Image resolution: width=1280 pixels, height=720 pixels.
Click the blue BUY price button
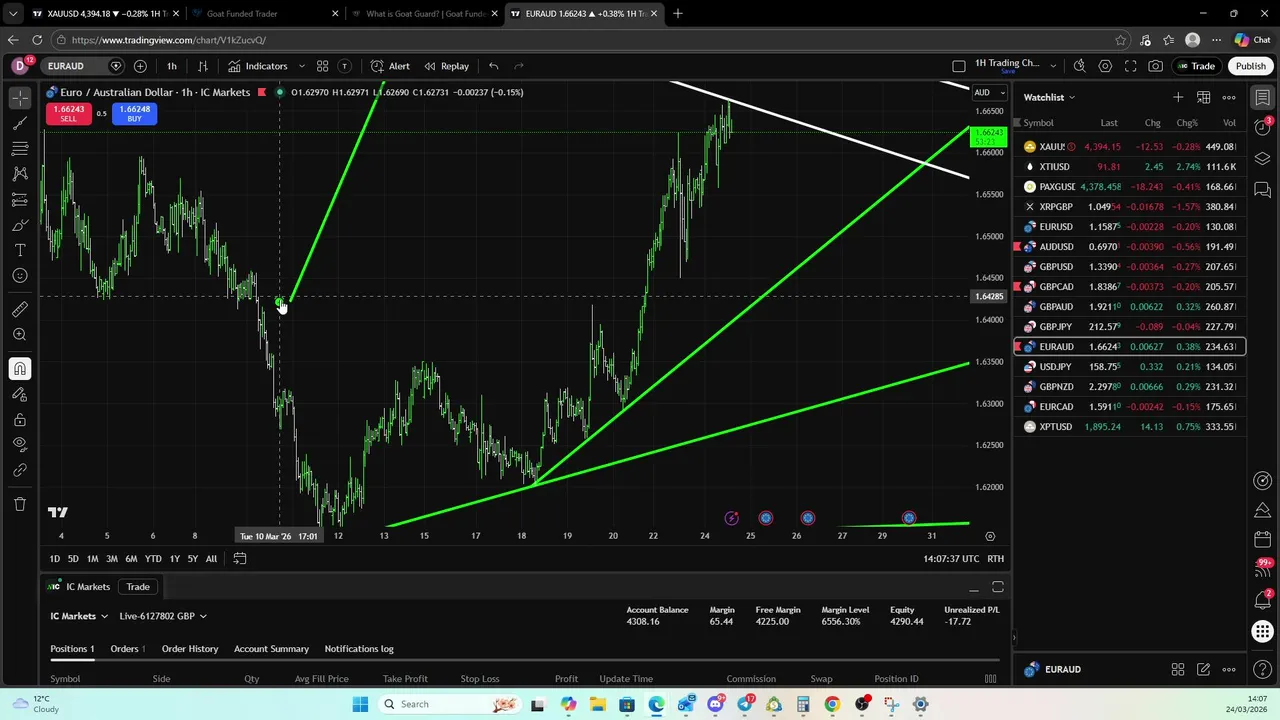tap(134, 114)
